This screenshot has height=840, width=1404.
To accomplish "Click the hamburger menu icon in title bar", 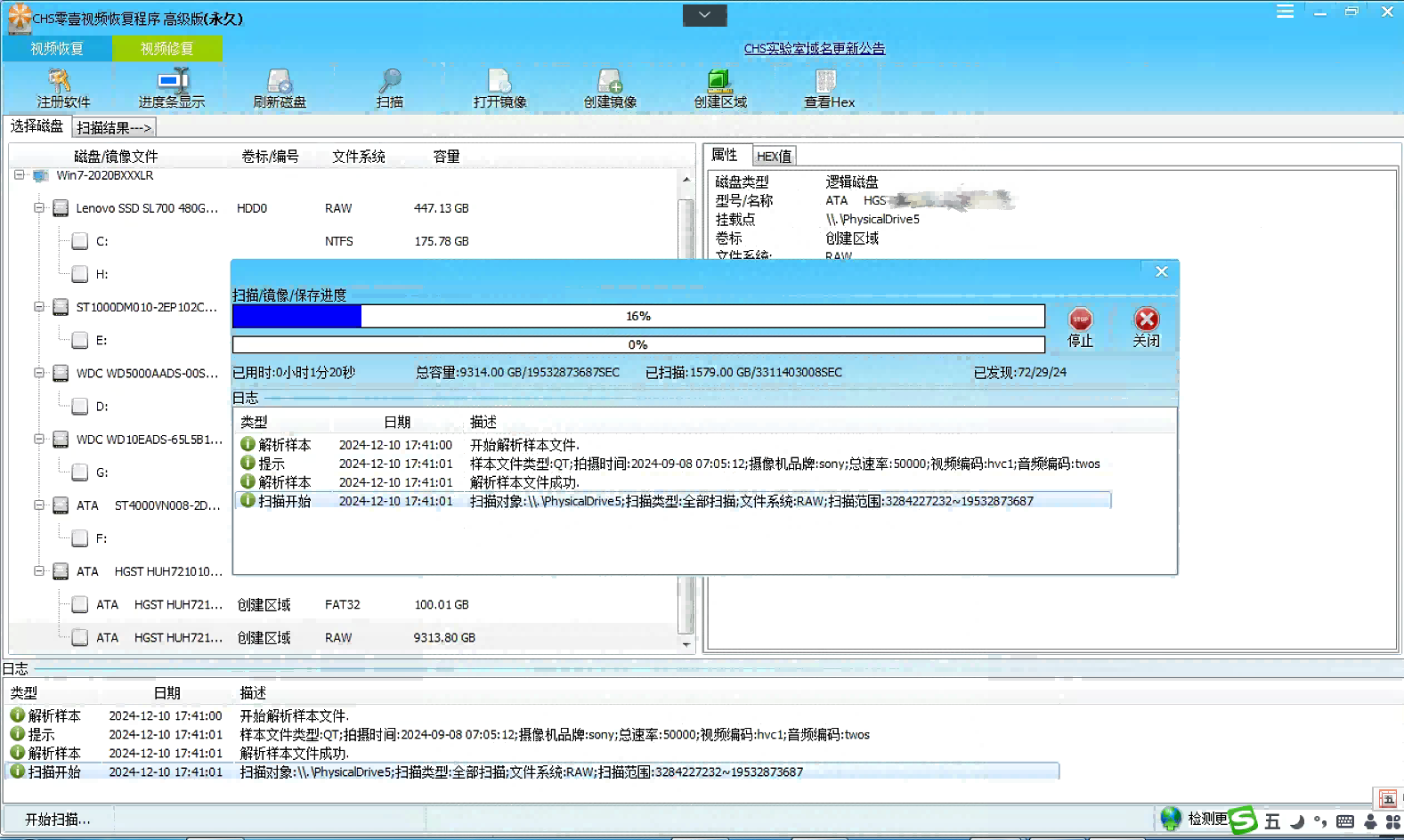I will click(x=1285, y=12).
